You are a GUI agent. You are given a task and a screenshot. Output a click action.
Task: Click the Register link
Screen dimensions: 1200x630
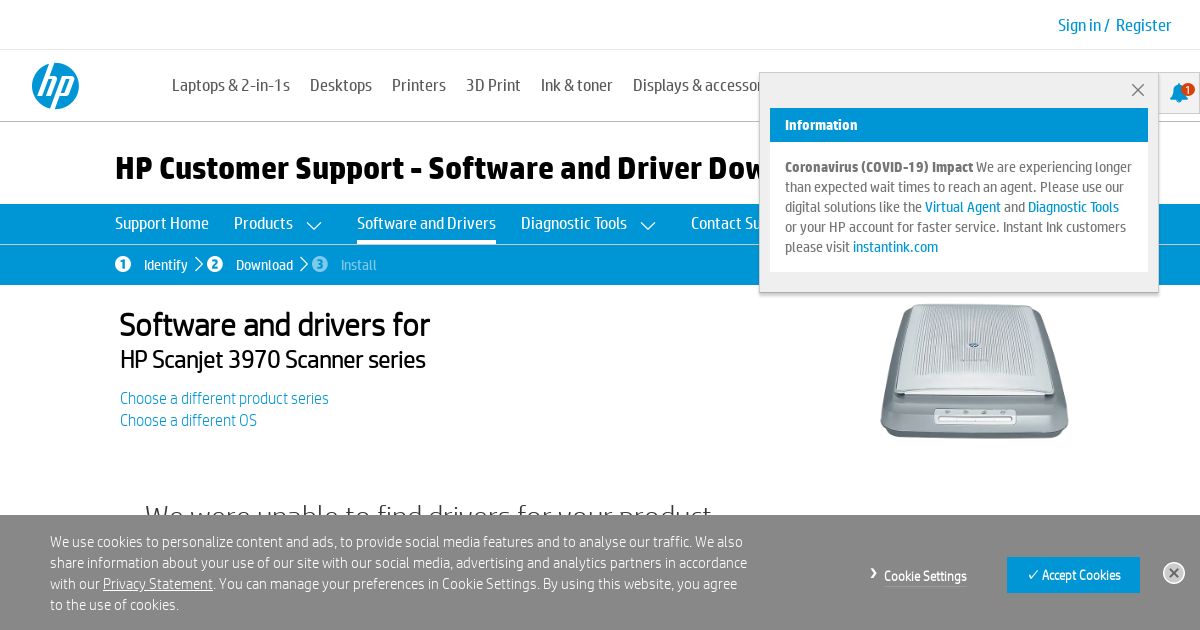[1143, 25]
